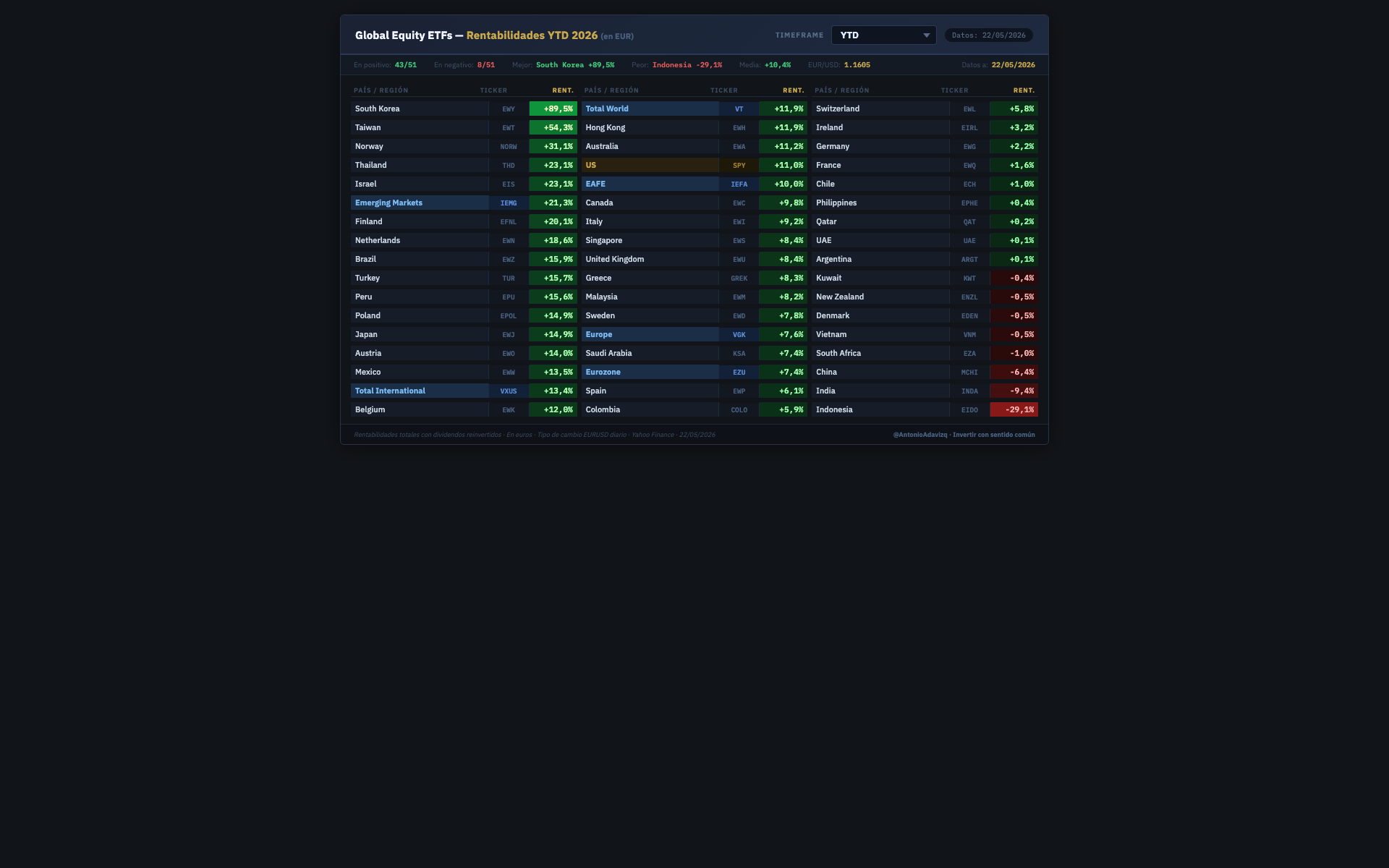Screen dimensions: 1389x868
Task: Click China's -6,4% return cell
Action: click(1014, 372)
